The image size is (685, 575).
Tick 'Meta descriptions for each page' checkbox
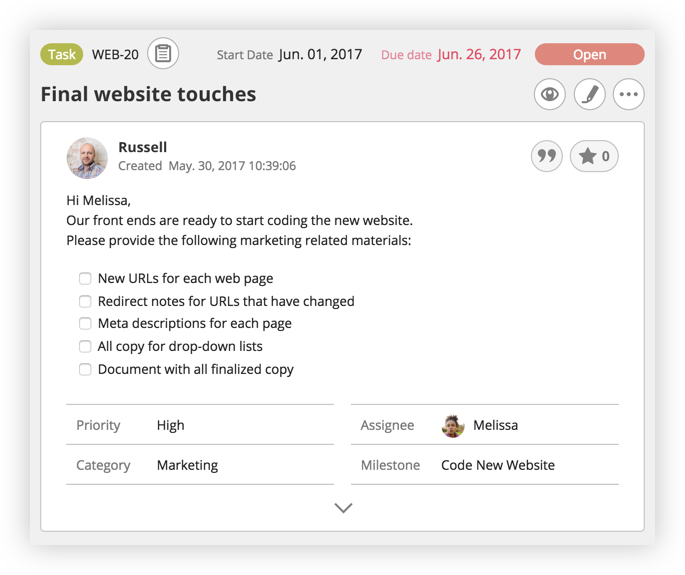86,324
